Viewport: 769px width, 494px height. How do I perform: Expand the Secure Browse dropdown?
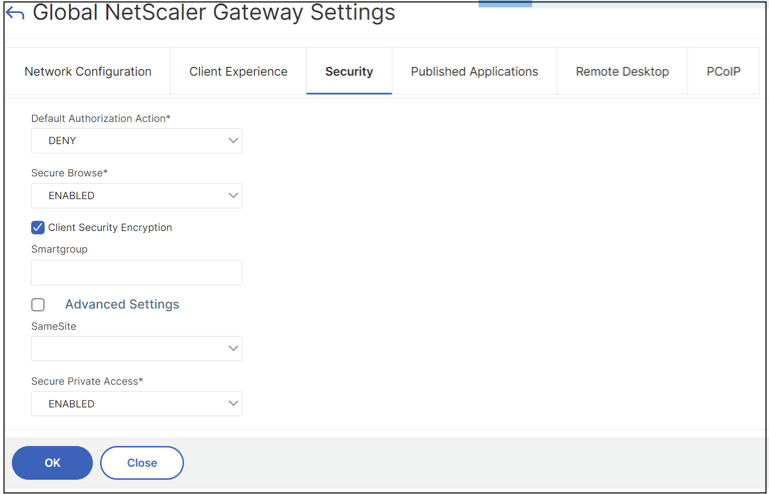[136, 196]
